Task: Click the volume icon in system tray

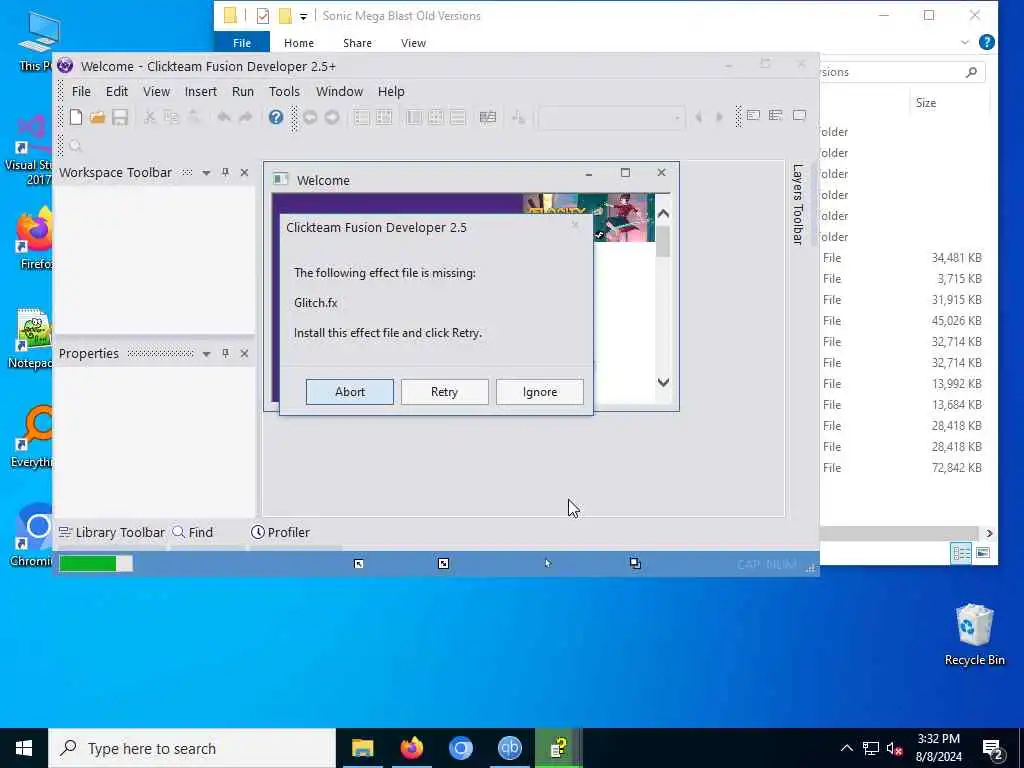Action: [895, 748]
